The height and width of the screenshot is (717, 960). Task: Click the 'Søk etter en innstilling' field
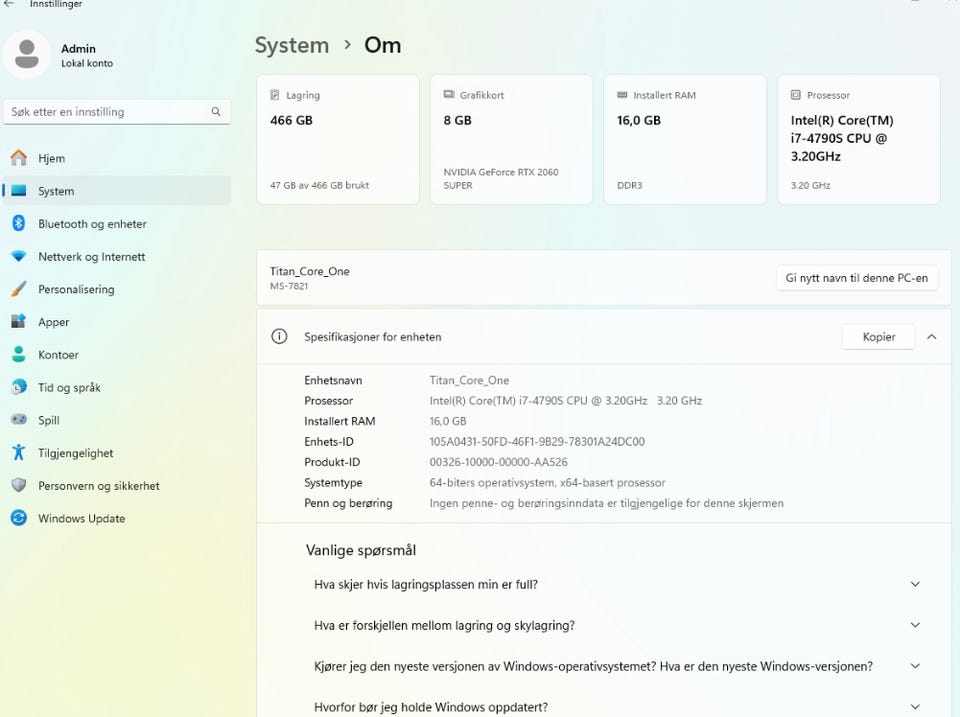pos(117,112)
